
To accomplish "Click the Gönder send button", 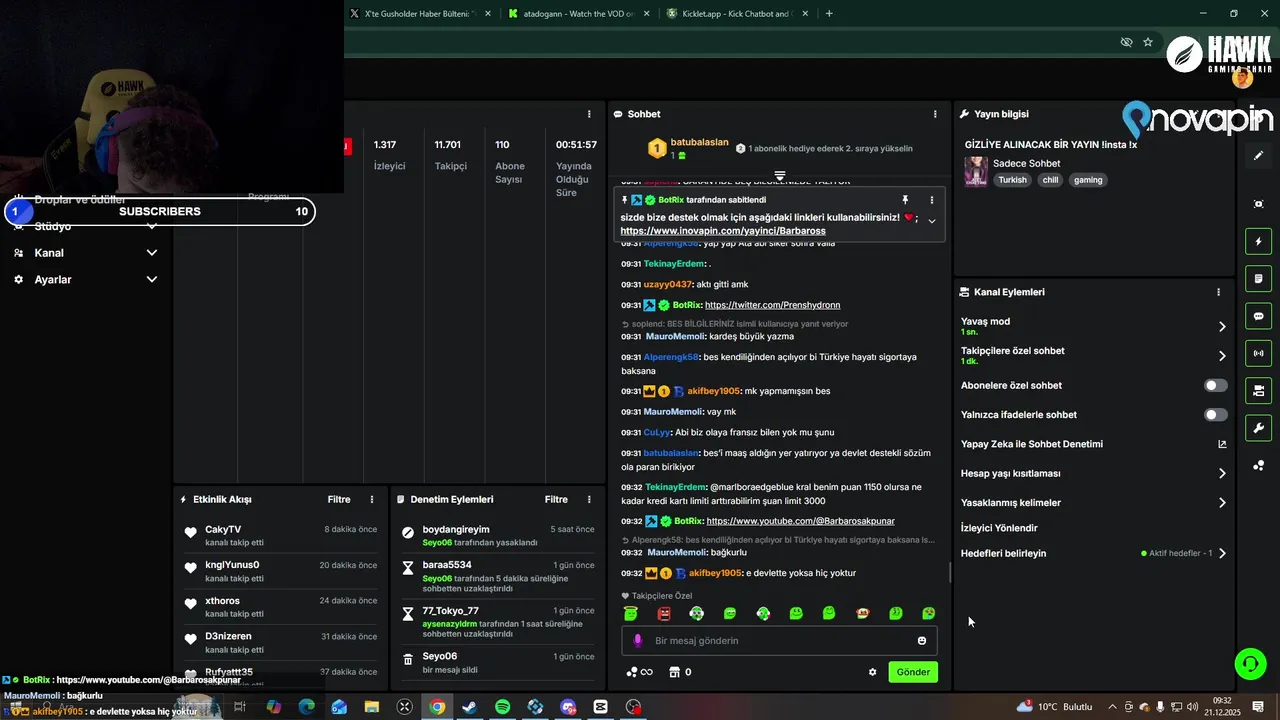I will point(913,672).
